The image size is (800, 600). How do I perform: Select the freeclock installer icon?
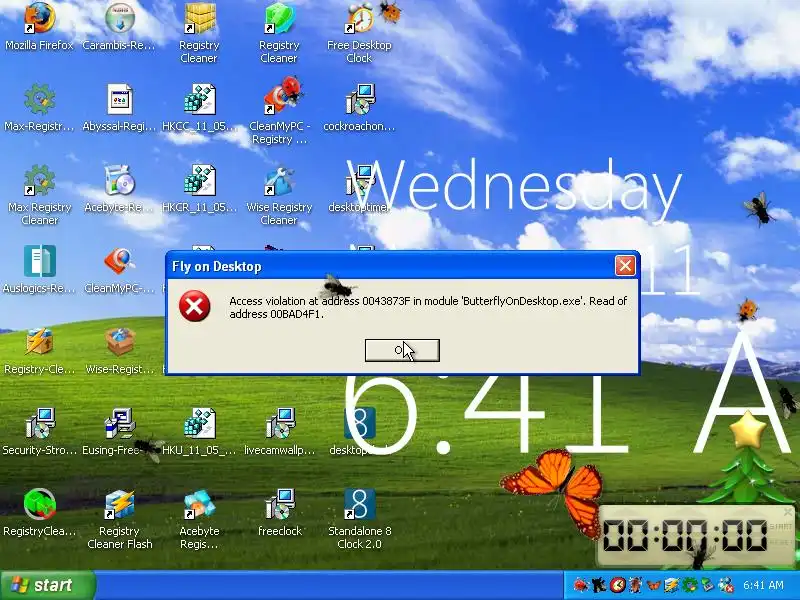tap(280, 512)
